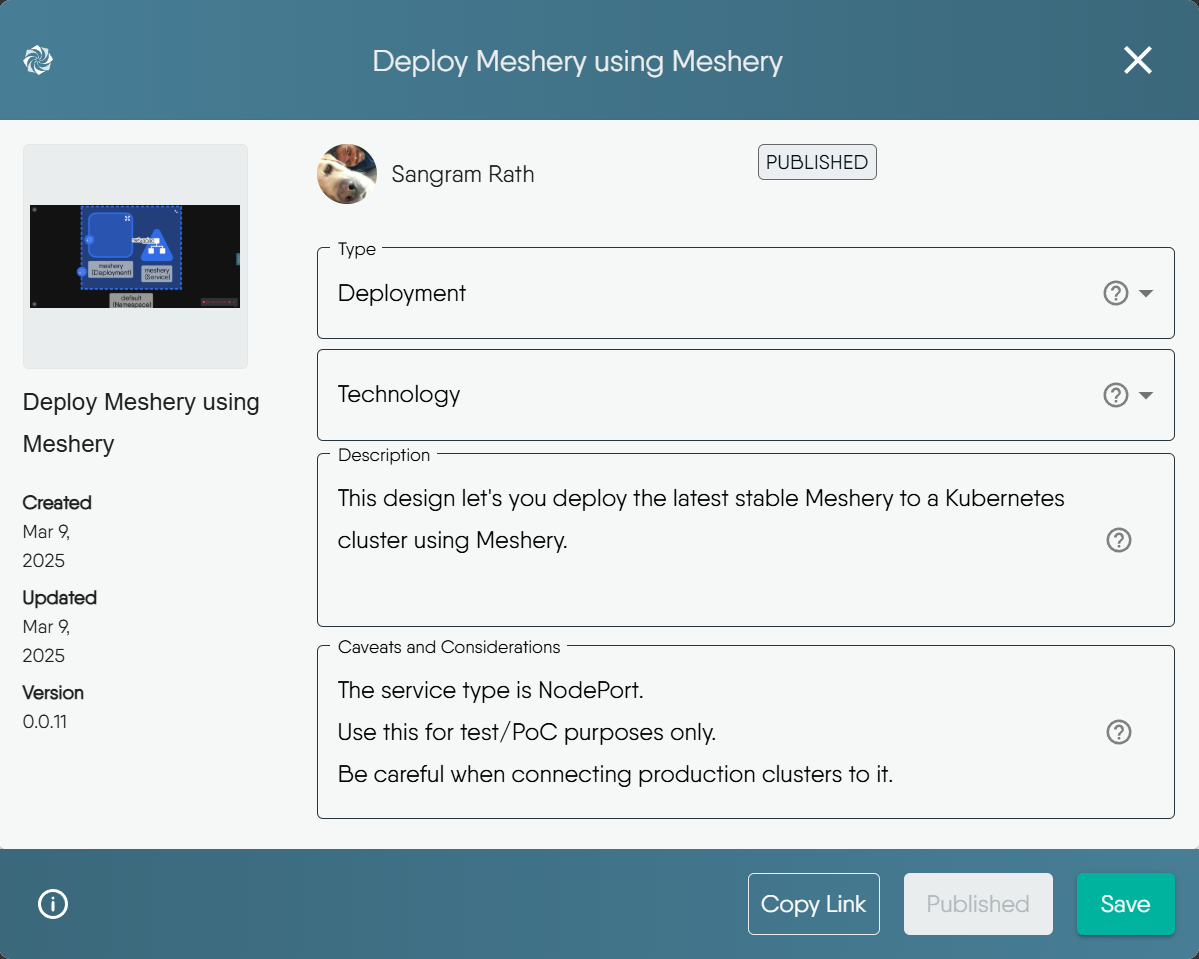Click the design preview thumbnail
This screenshot has width=1199, height=959.
134,256
